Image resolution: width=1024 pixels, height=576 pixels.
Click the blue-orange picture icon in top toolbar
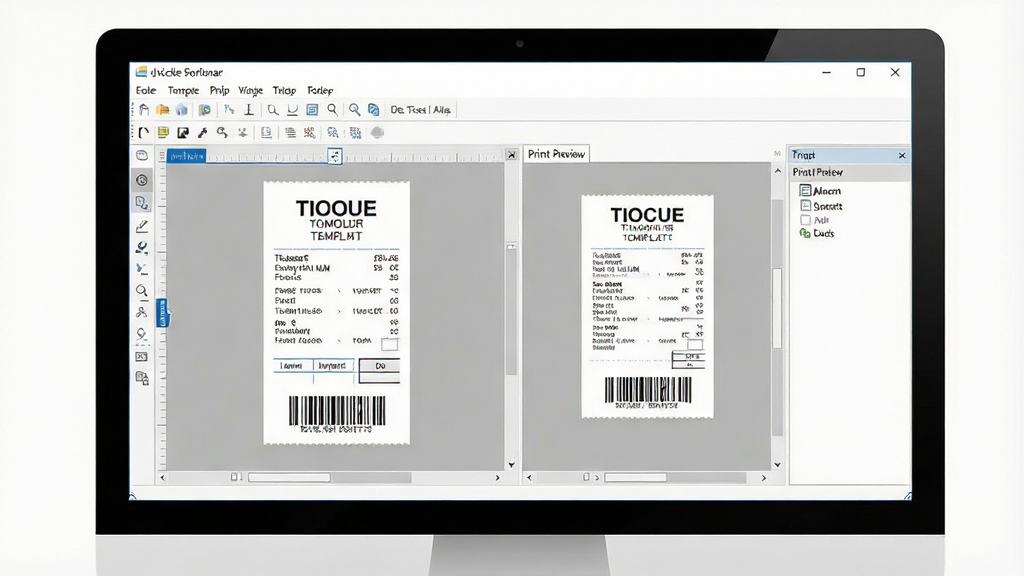204,110
